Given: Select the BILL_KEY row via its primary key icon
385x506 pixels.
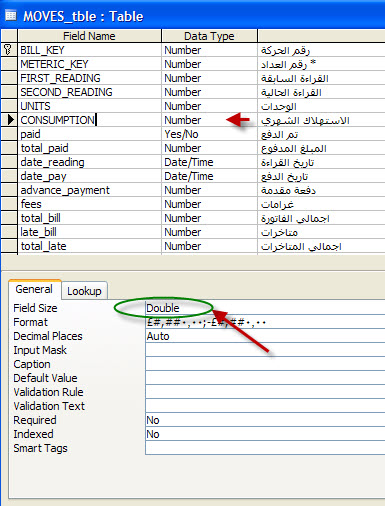Looking at the screenshot, I should point(9,50).
